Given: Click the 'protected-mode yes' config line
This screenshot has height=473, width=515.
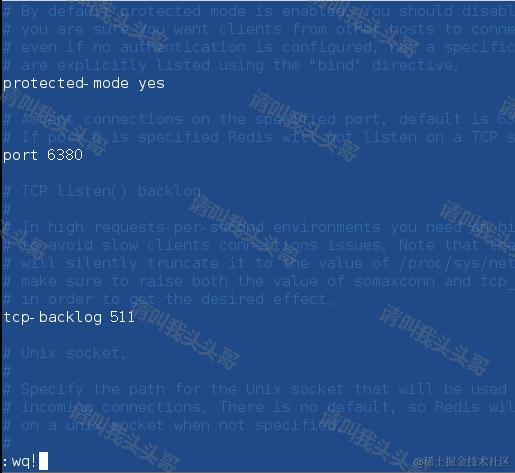Looking at the screenshot, I should pyautogui.click(x=84, y=84).
